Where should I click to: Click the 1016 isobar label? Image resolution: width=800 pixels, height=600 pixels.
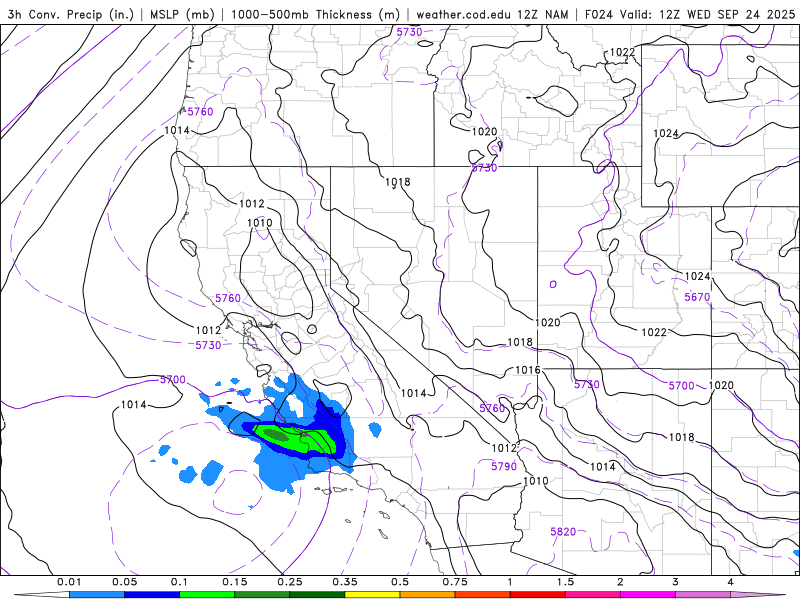pos(528,370)
